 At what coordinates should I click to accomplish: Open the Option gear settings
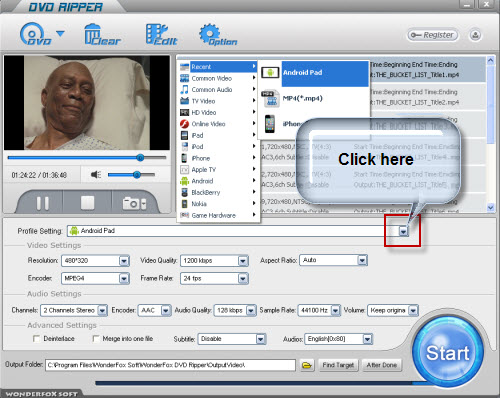coord(218,35)
